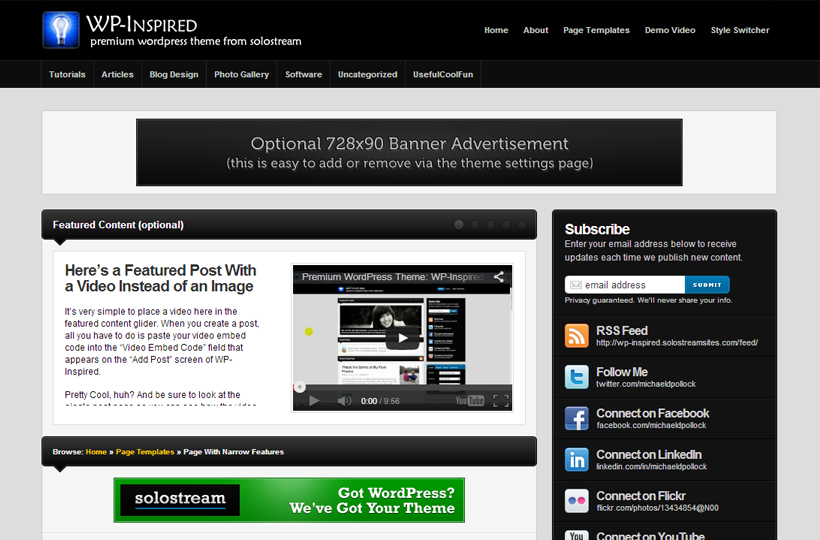Click the video progress scrubber handle
The width and height of the screenshot is (820, 540).
(x=300, y=387)
